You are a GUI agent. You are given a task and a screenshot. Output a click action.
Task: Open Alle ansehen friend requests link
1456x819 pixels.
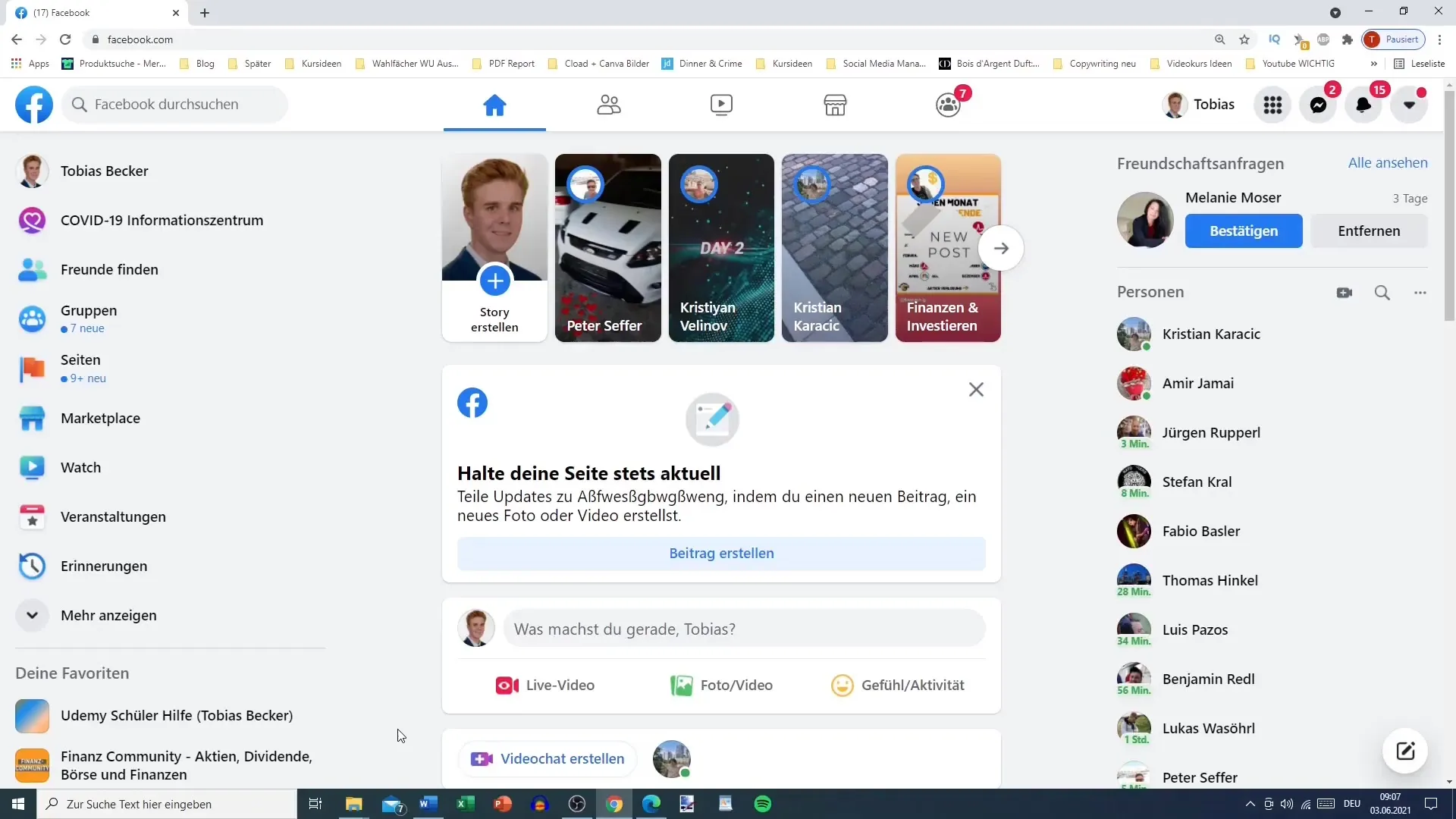[x=1388, y=163]
